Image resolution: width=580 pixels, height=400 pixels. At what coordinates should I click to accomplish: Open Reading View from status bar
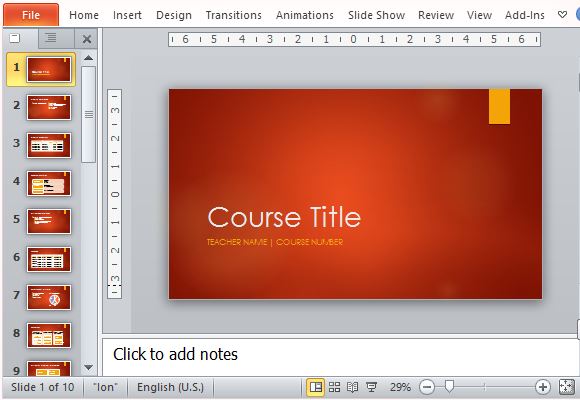pos(353,387)
